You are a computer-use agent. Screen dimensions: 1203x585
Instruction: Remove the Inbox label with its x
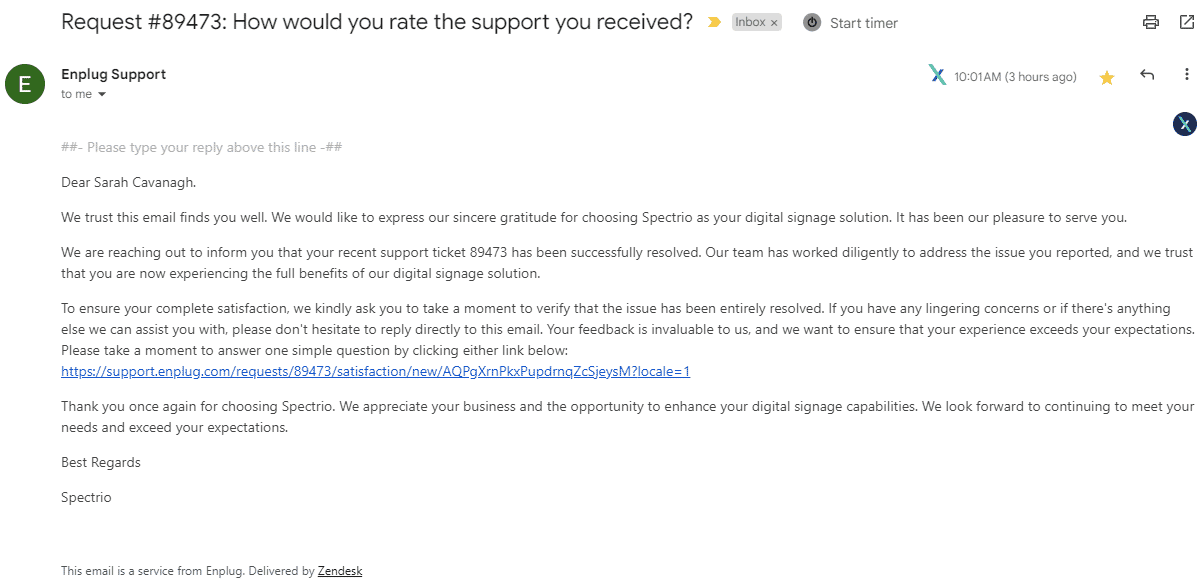[774, 22]
